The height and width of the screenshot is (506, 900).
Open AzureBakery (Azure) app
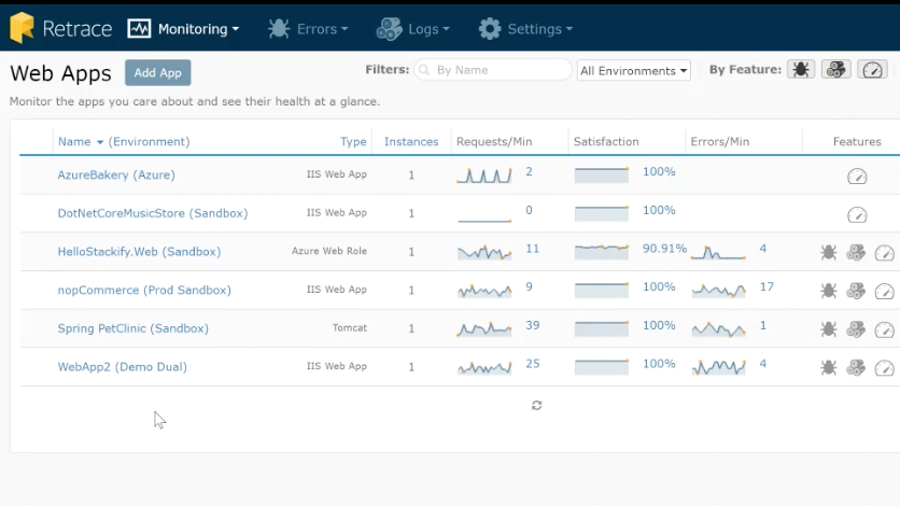tap(116, 175)
